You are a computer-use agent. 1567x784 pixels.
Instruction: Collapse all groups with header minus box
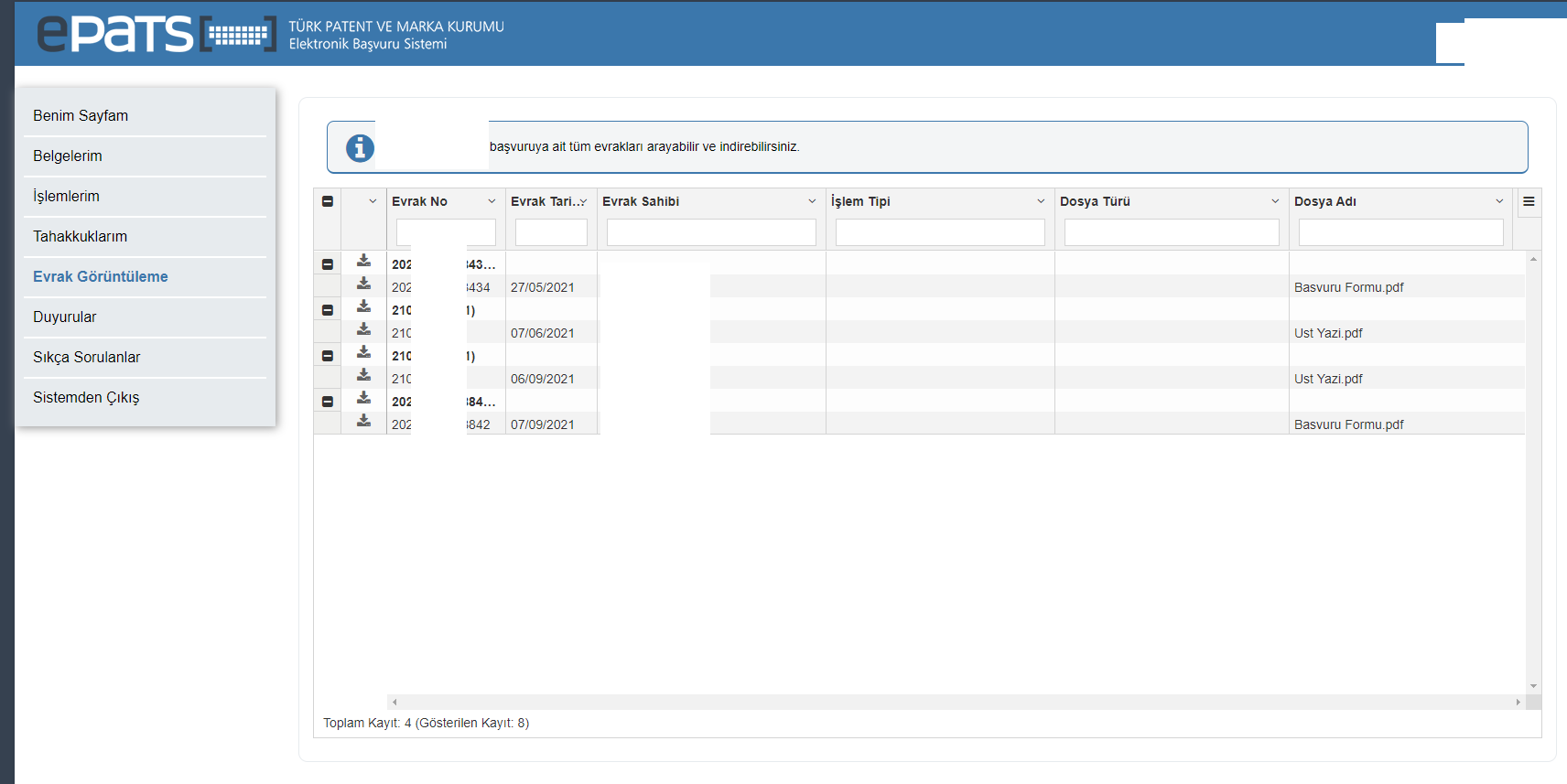[328, 201]
